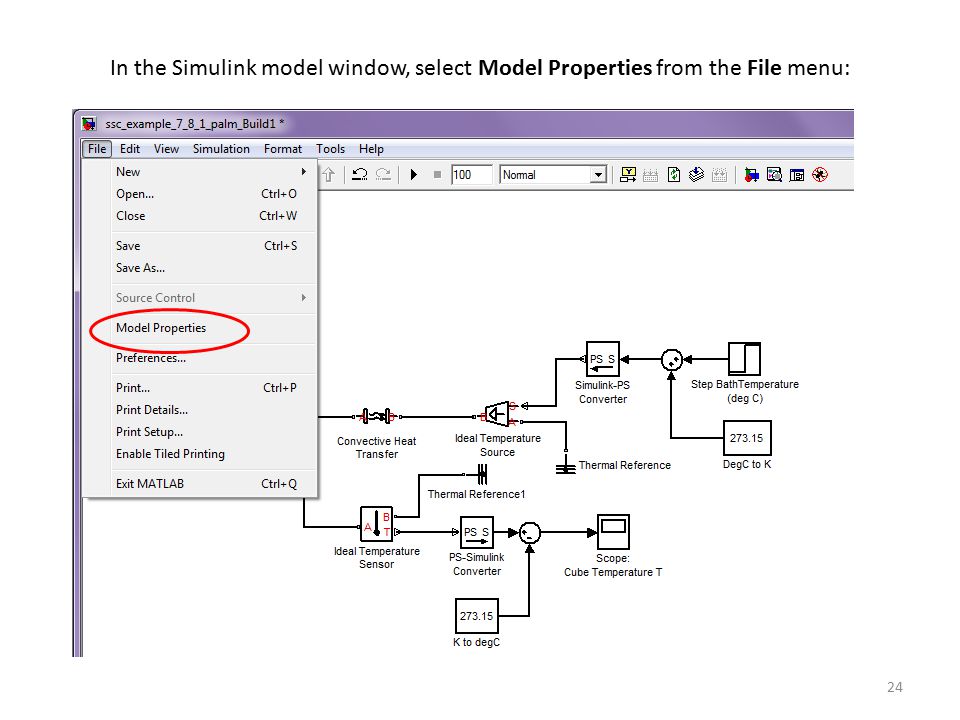Click the Simulink model icon in the title bar
This screenshot has width=960, height=720.
pyautogui.click(x=89, y=124)
